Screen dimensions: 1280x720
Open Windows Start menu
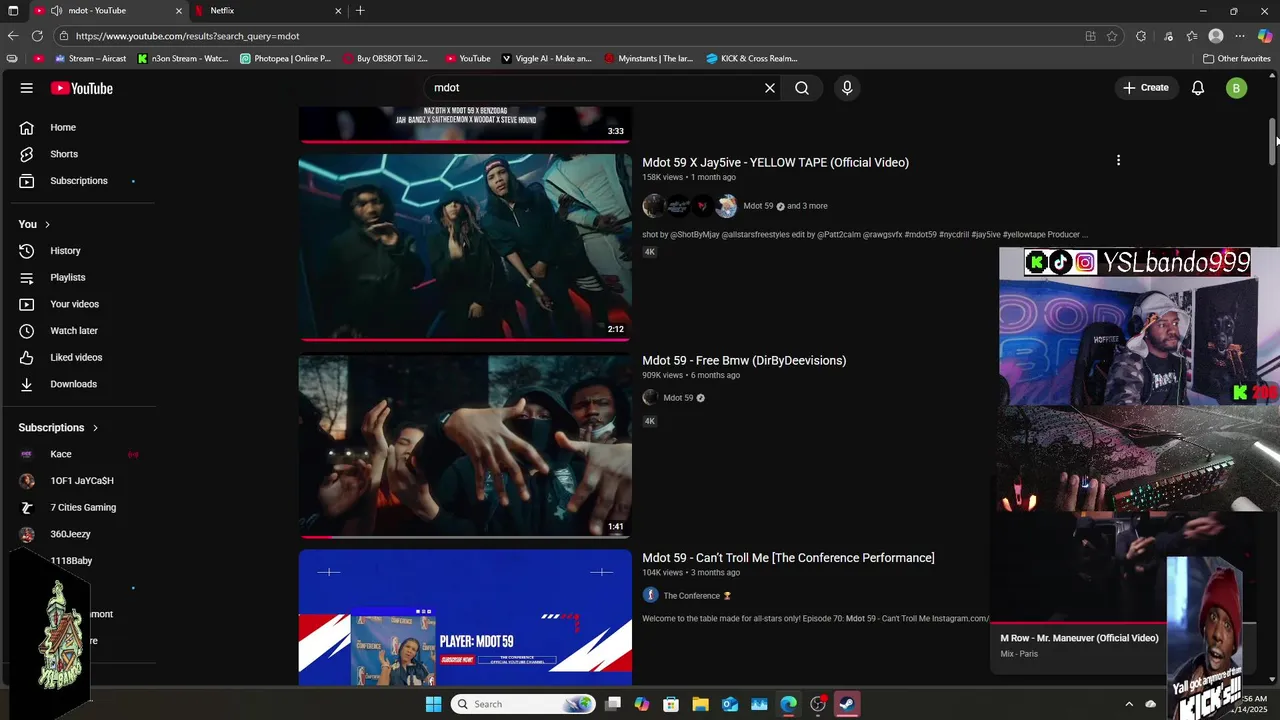433,704
